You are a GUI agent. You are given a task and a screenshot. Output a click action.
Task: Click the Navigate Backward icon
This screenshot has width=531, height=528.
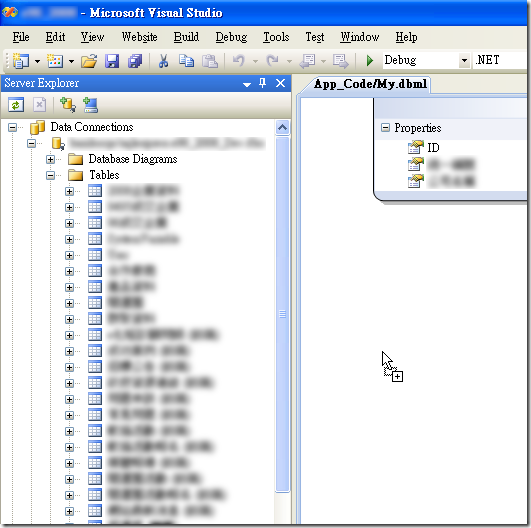(x=308, y=61)
